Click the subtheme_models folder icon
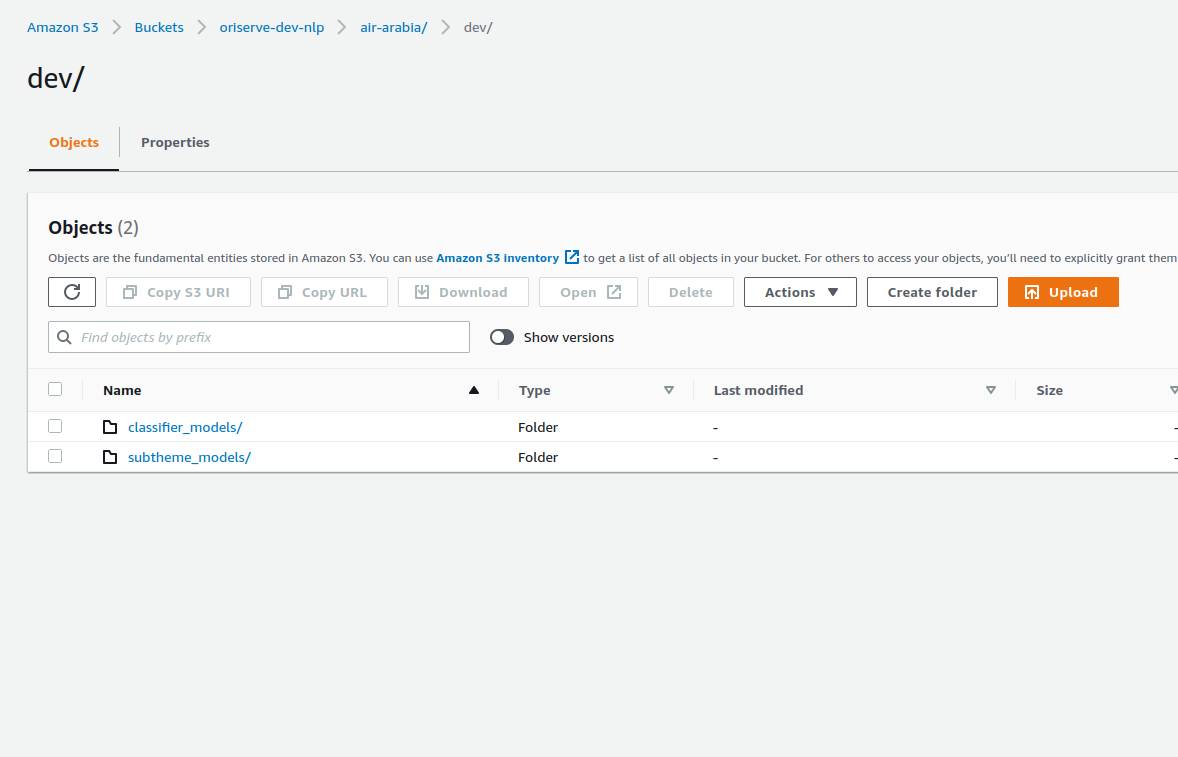 [x=110, y=456]
